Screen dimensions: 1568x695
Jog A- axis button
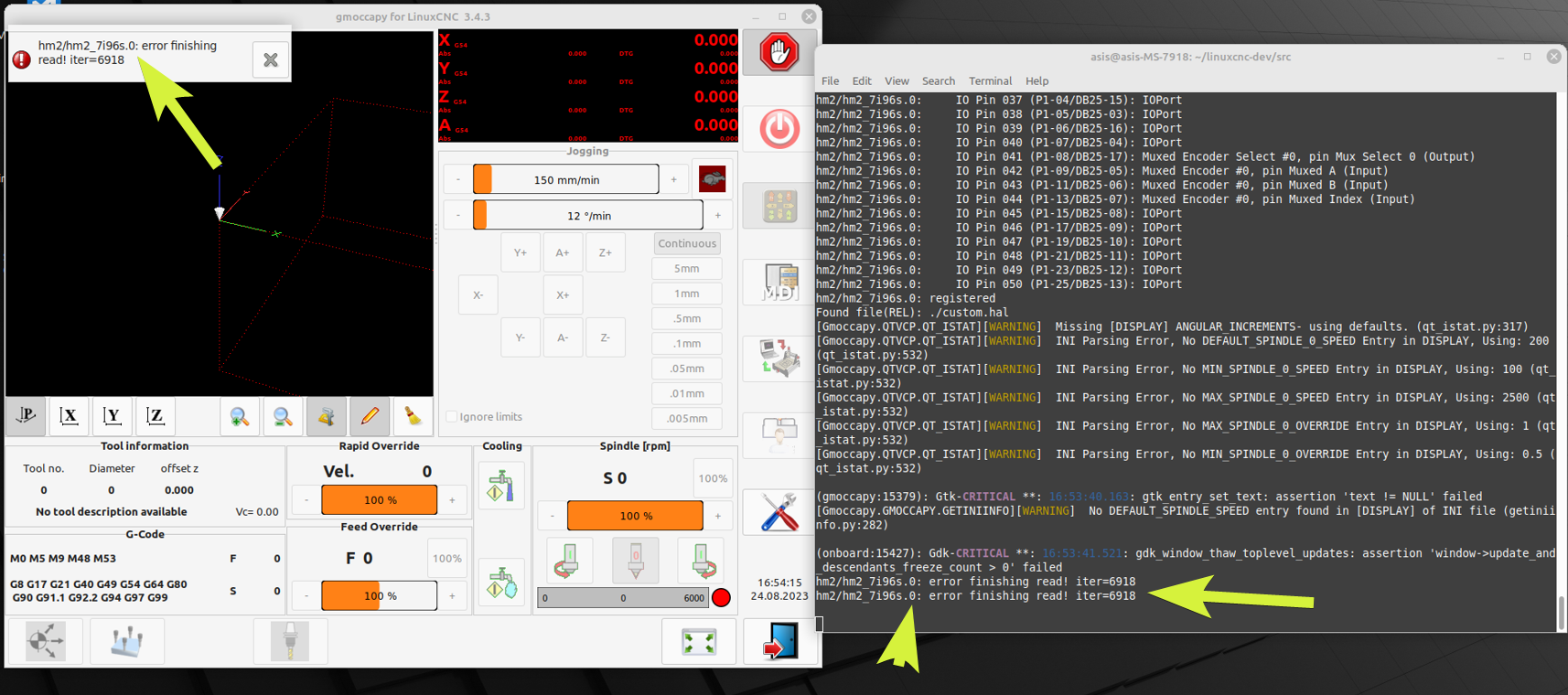pos(563,337)
